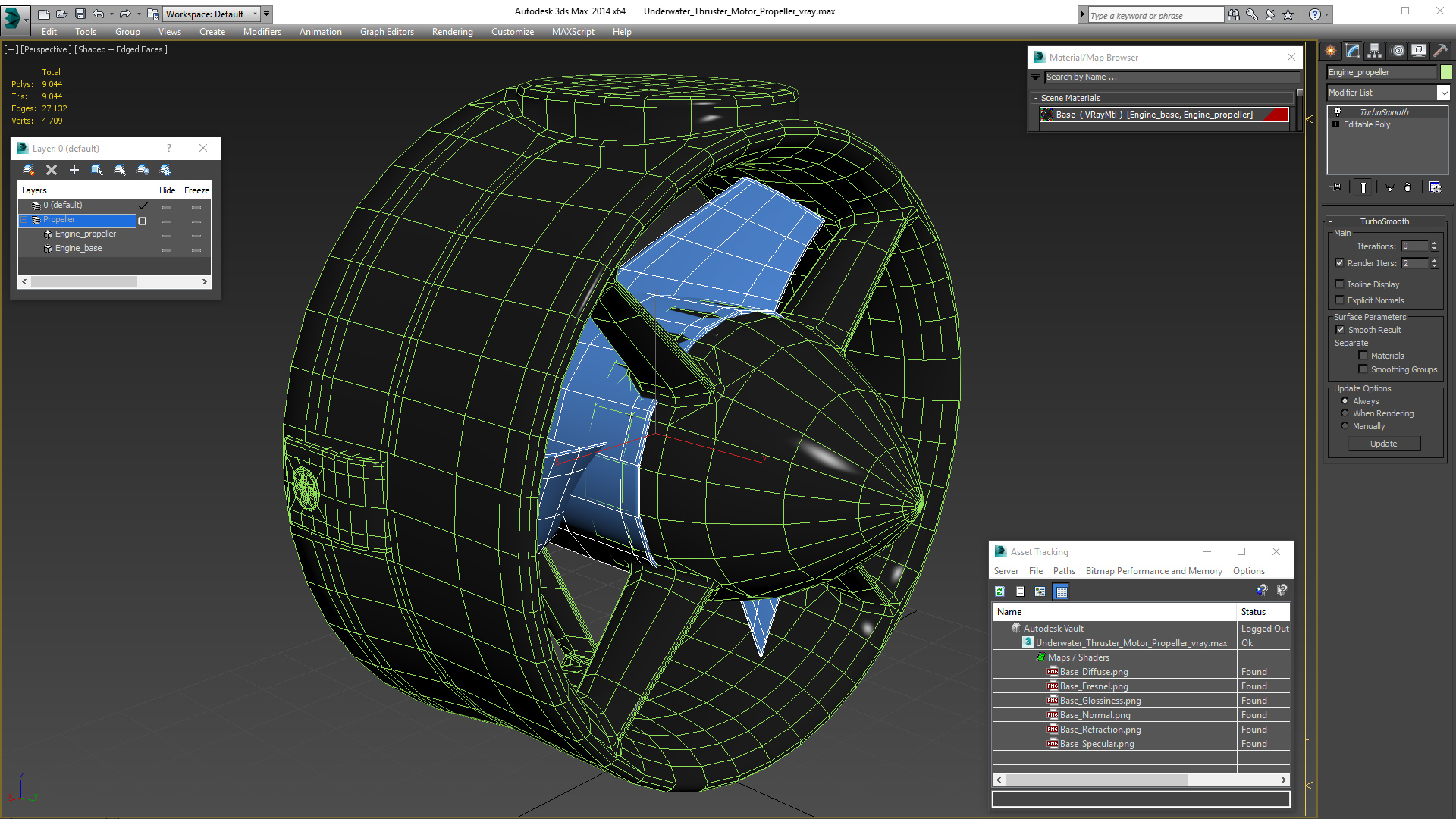1456x819 pixels.
Task: Open the Create command panel tab
Action: tap(1330, 51)
